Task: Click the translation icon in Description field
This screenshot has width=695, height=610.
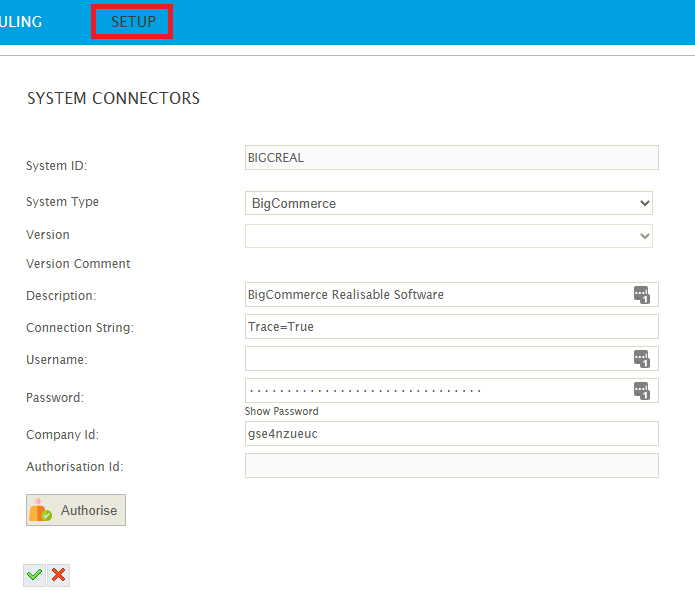Action: [642, 294]
